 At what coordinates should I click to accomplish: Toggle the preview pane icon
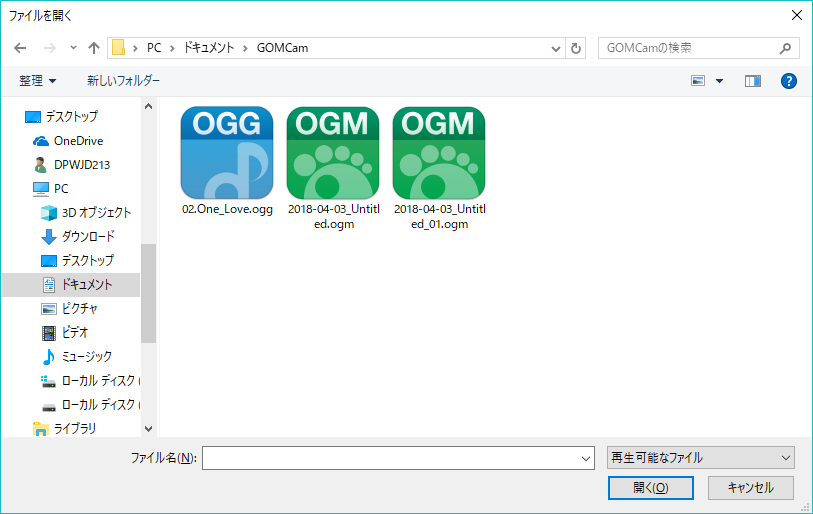753,80
